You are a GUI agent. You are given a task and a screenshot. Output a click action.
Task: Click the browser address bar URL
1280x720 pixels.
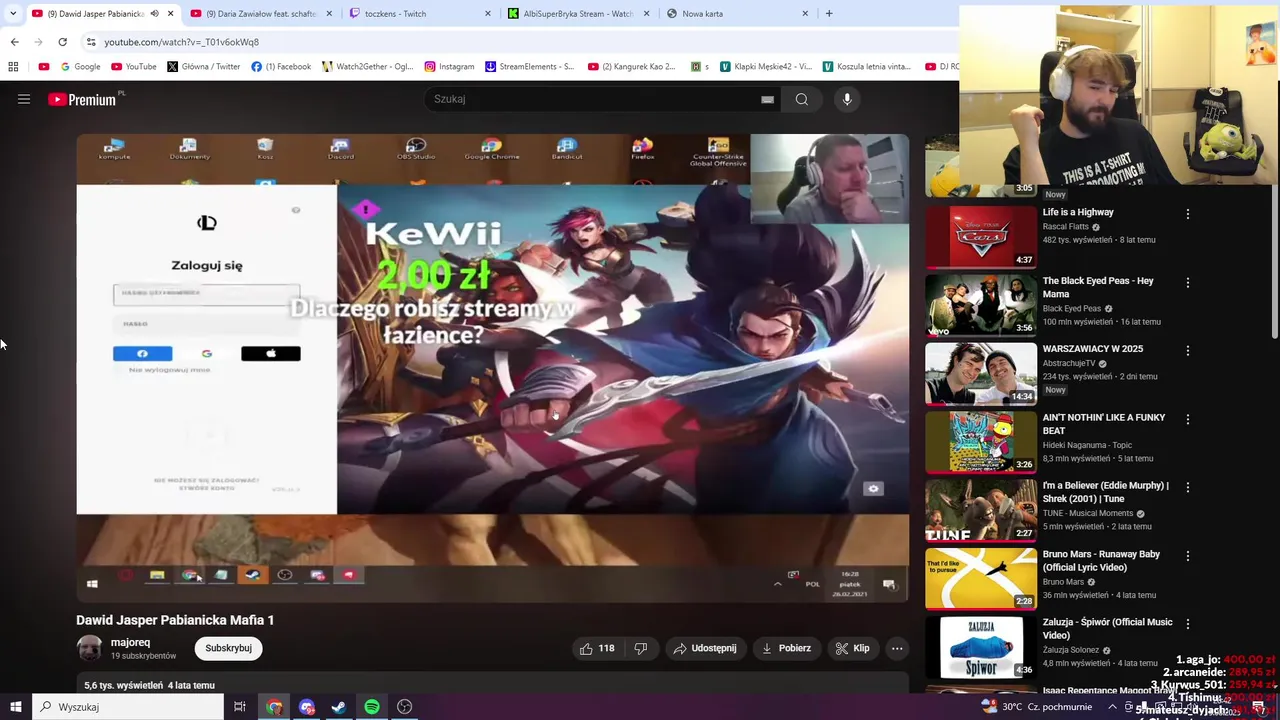pyautogui.click(x=181, y=42)
